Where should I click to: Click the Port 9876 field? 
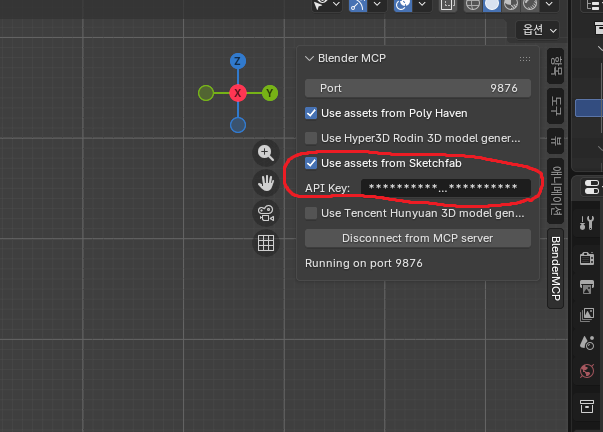[x=418, y=88]
